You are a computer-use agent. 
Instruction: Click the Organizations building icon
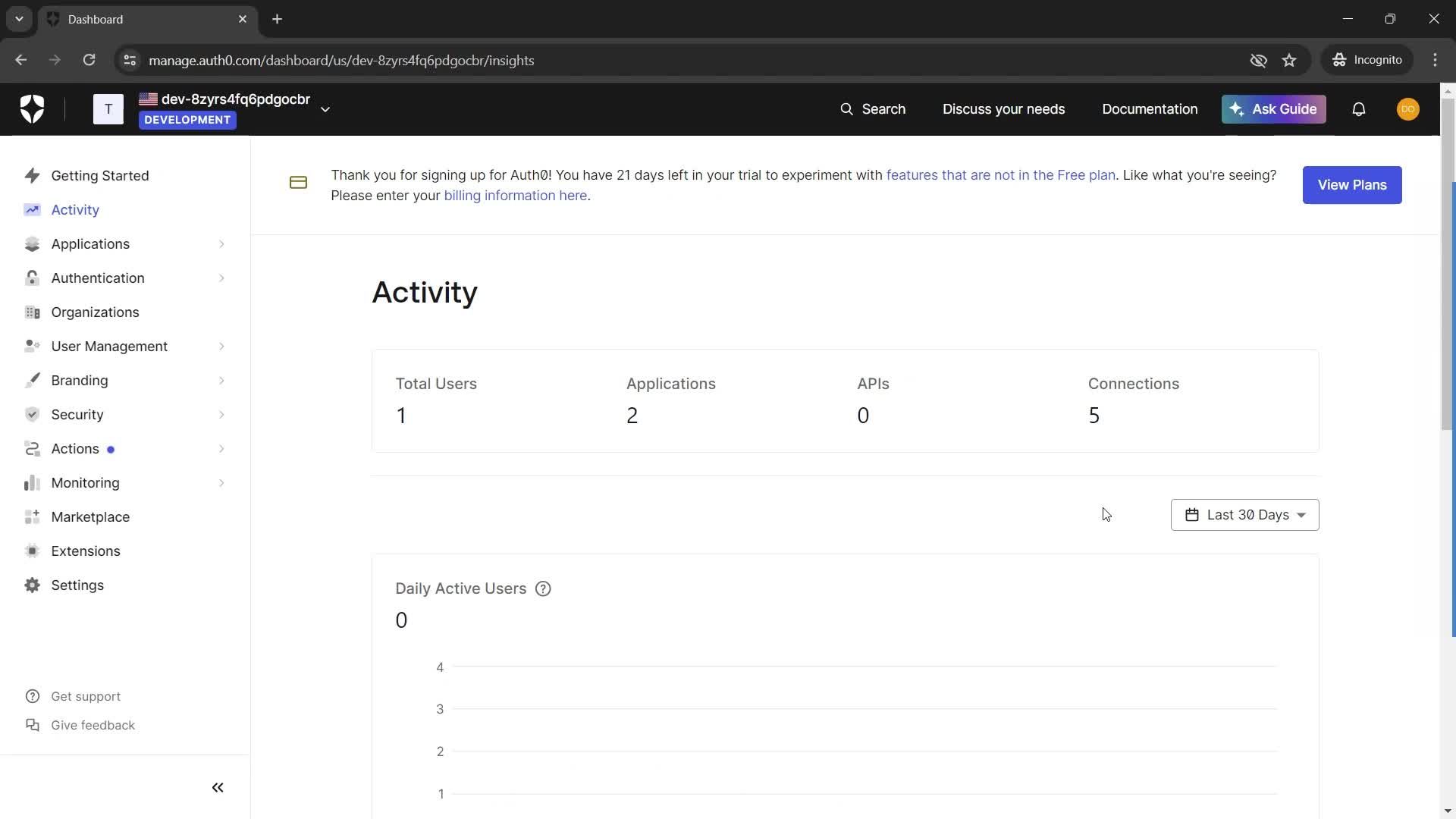(32, 312)
